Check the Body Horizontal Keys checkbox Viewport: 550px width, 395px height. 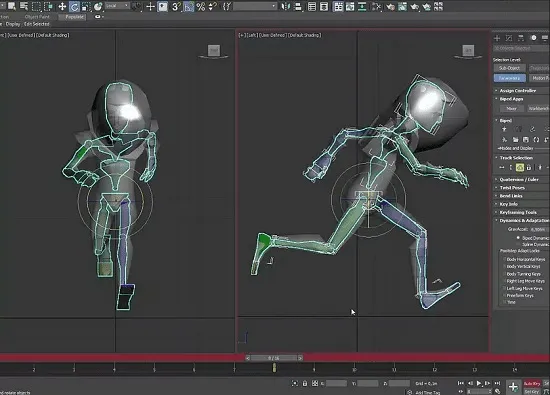tap(505, 259)
